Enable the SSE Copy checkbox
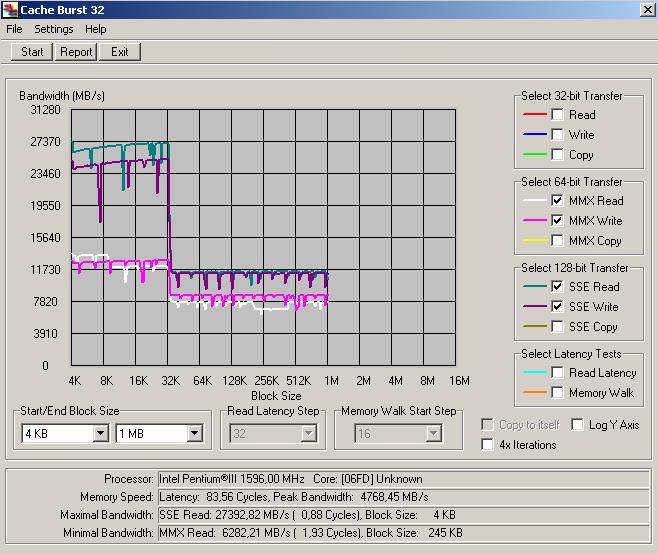 [557, 327]
